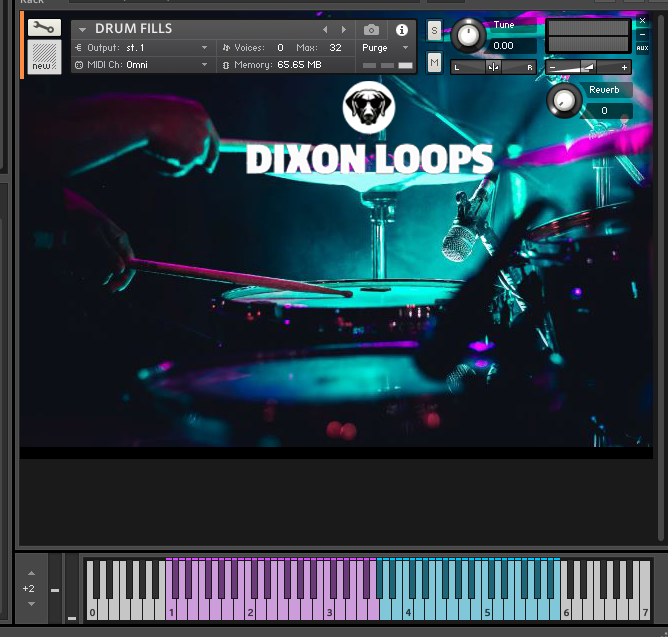
Task: Click the camera snapshot icon
Action: click(x=372, y=30)
